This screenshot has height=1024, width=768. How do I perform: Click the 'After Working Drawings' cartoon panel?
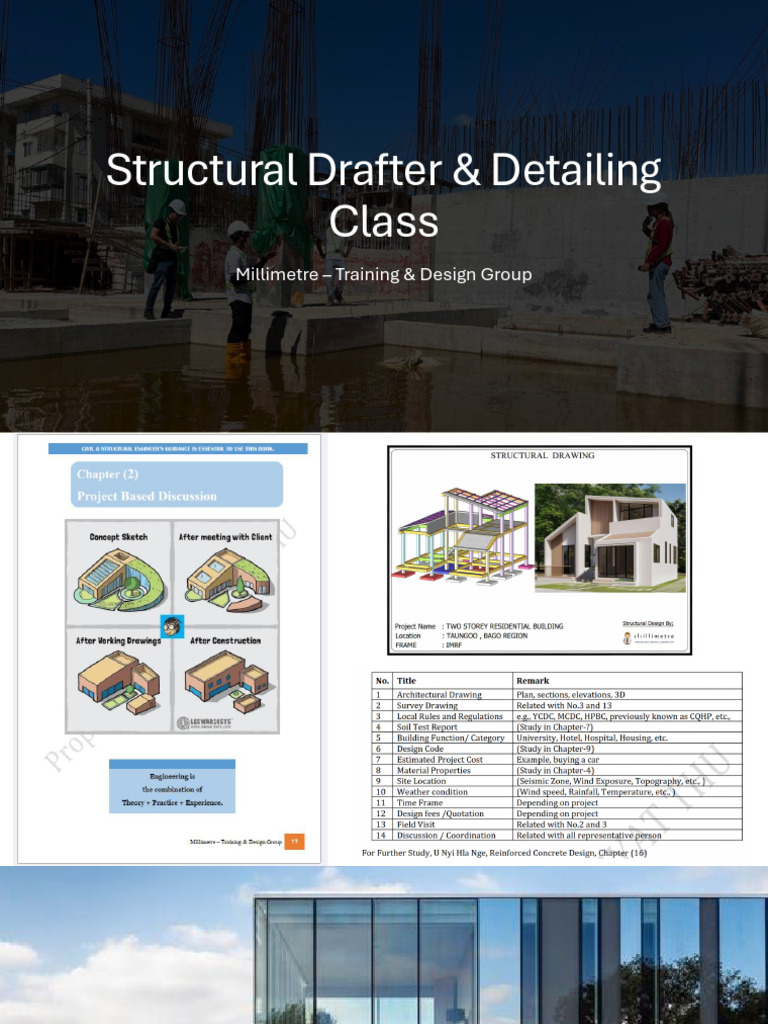tap(119, 679)
